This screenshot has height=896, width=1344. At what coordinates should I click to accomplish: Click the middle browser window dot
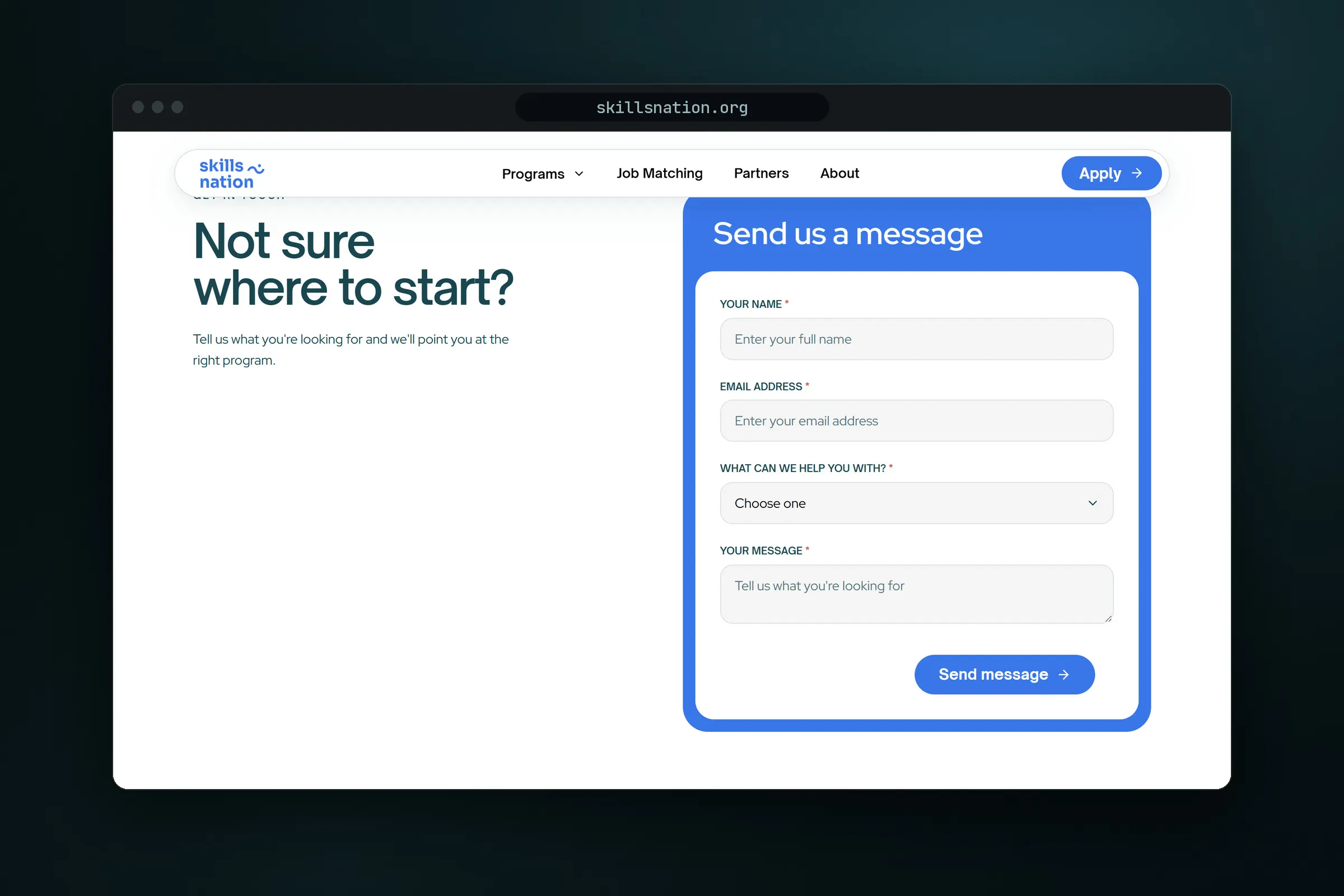pyautogui.click(x=158, y=107)
